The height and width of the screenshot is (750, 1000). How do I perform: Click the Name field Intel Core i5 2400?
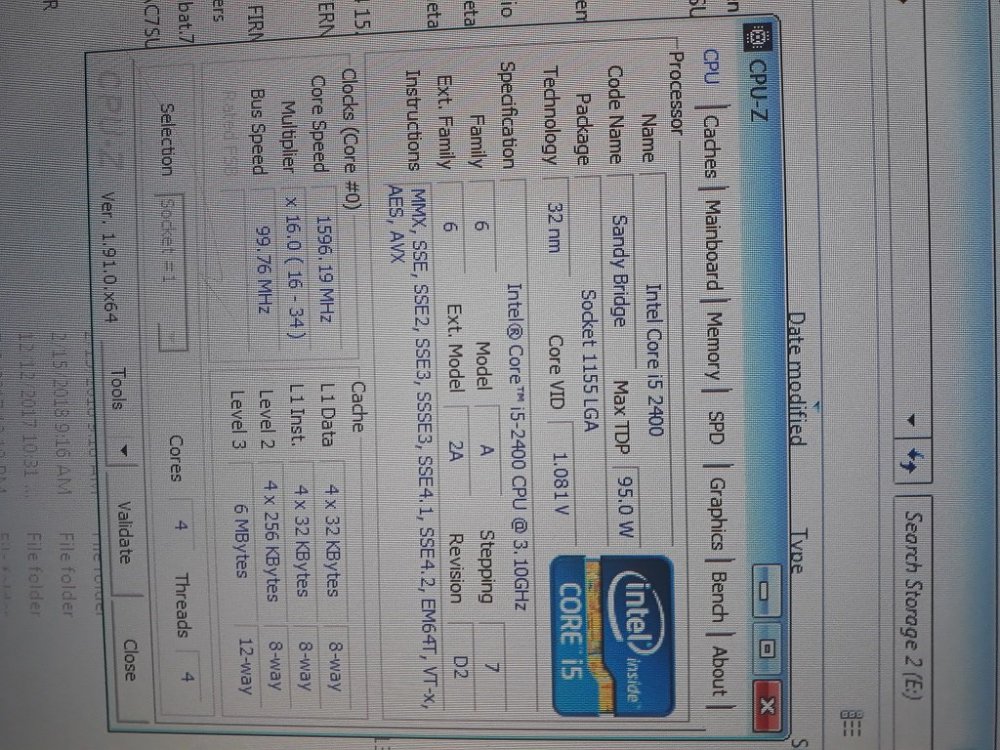pyautogui.click(x=654, y=360)
